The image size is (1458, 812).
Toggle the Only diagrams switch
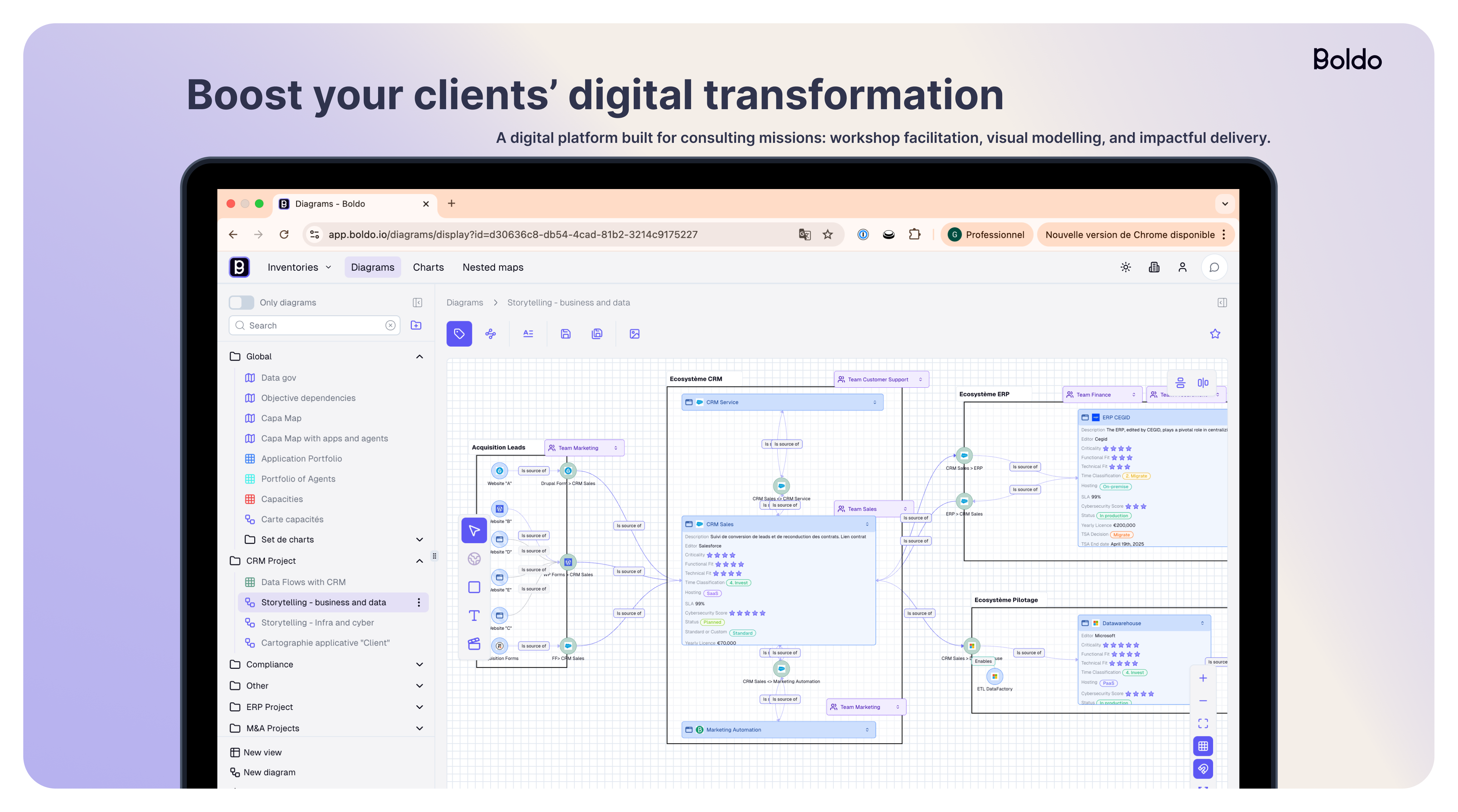tap(242, 302)
